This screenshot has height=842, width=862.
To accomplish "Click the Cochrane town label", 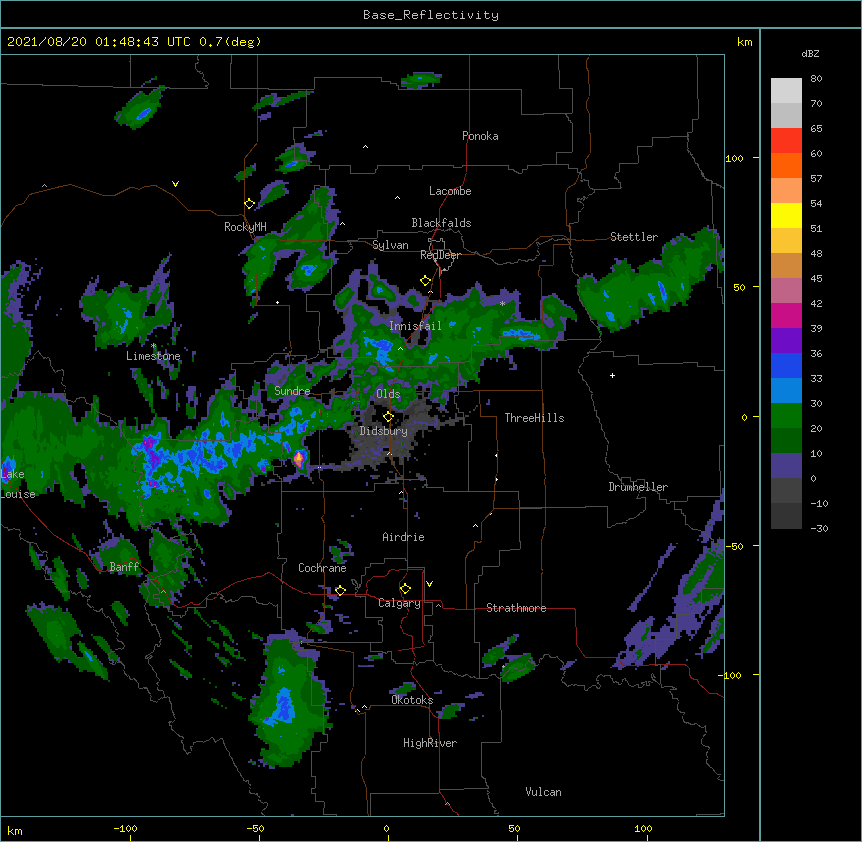I will click(322, 568).
